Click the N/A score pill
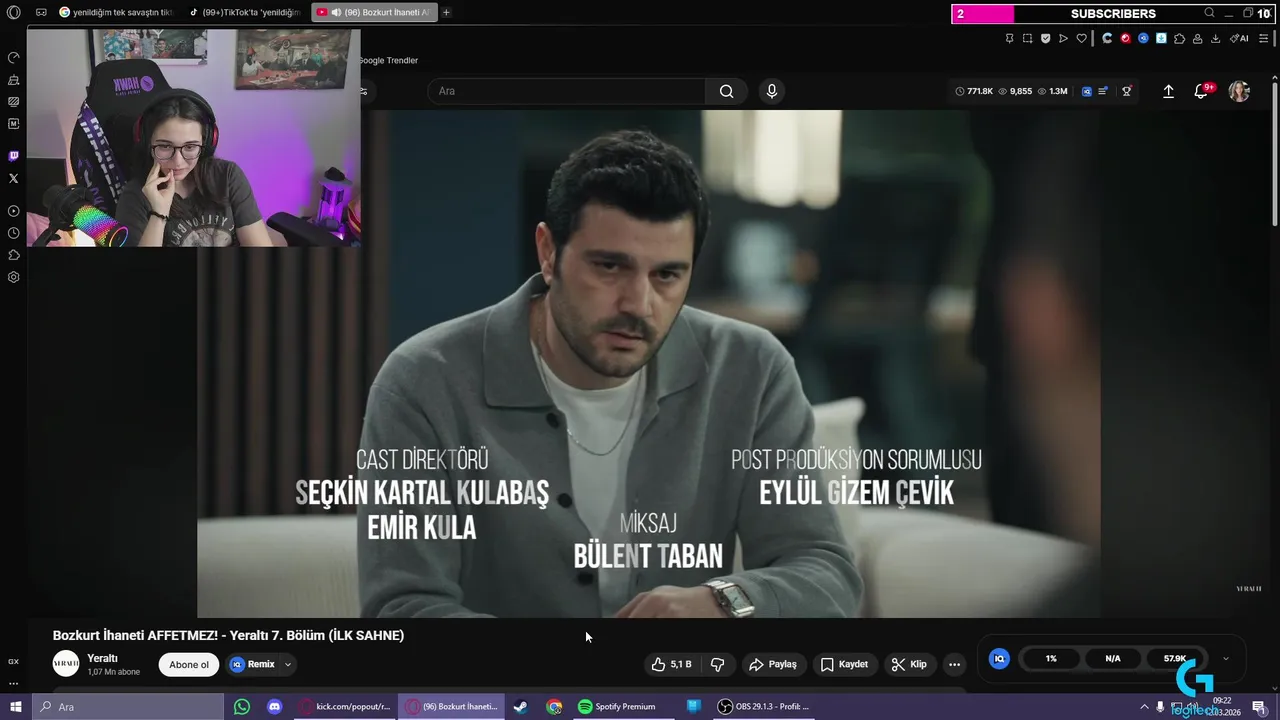The image size is (1280, 720). [1113, 659]
